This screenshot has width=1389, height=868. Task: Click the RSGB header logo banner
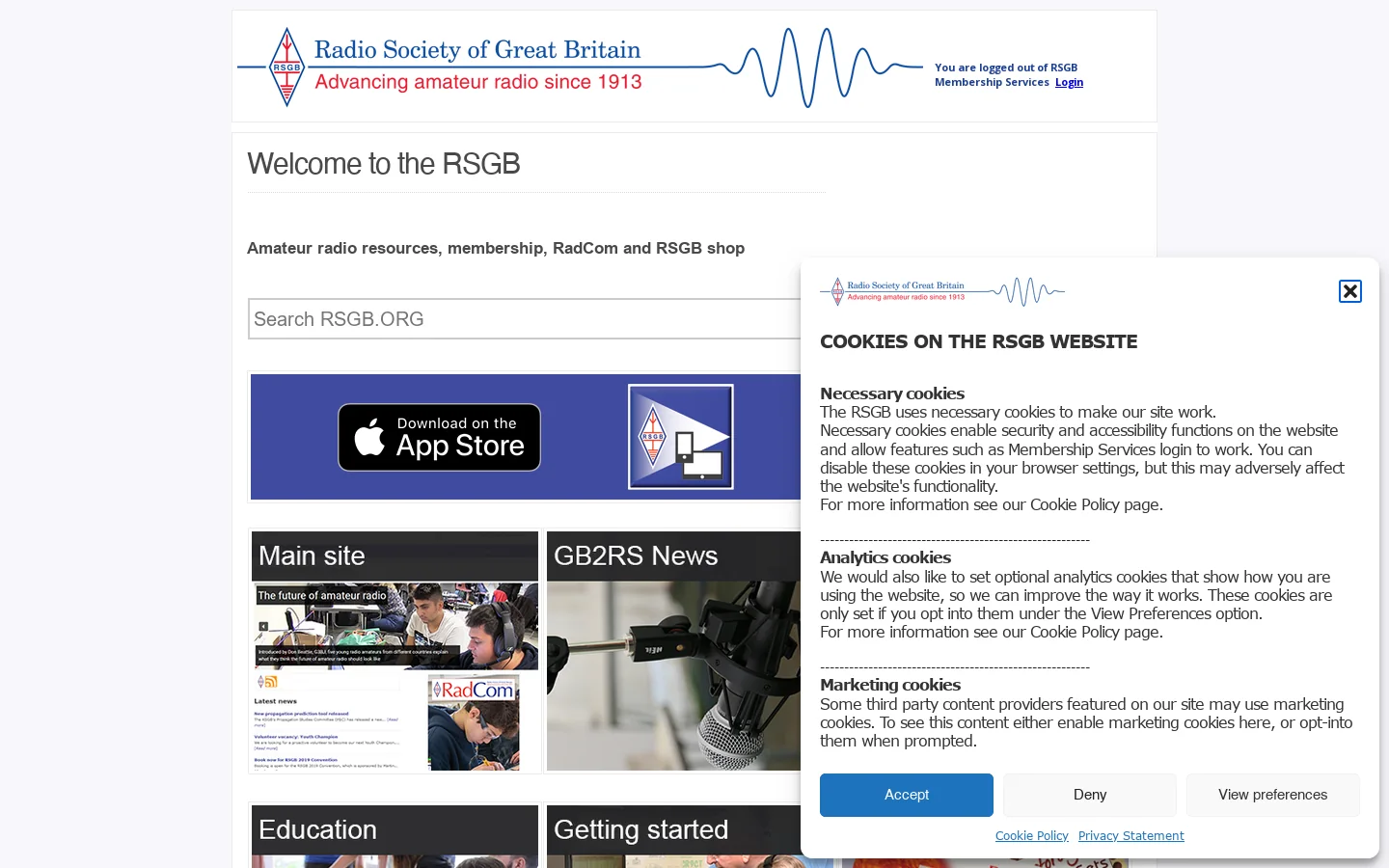tap(580, 67)
